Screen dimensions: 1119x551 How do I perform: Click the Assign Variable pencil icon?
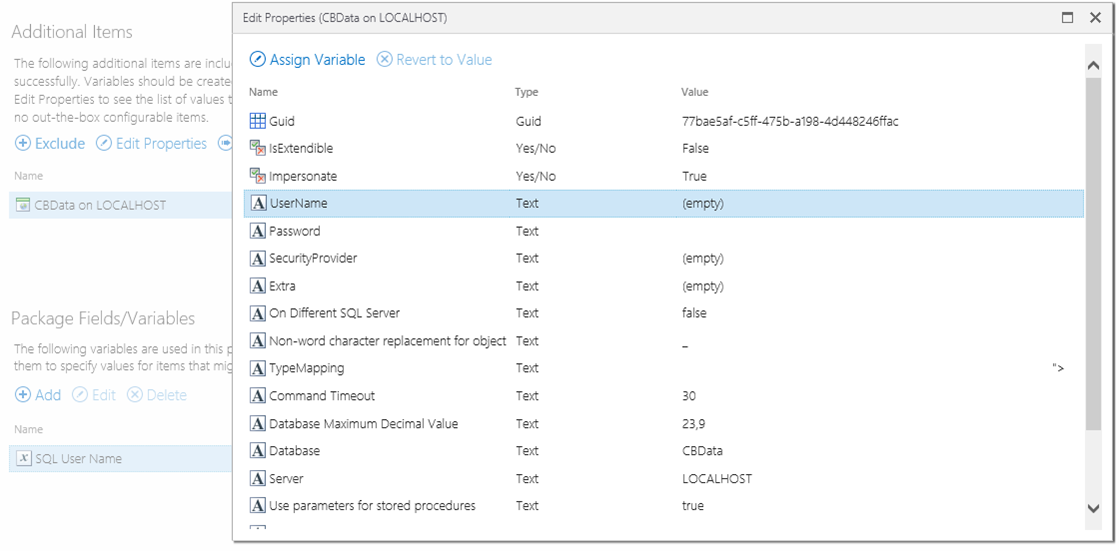(257, 60)
